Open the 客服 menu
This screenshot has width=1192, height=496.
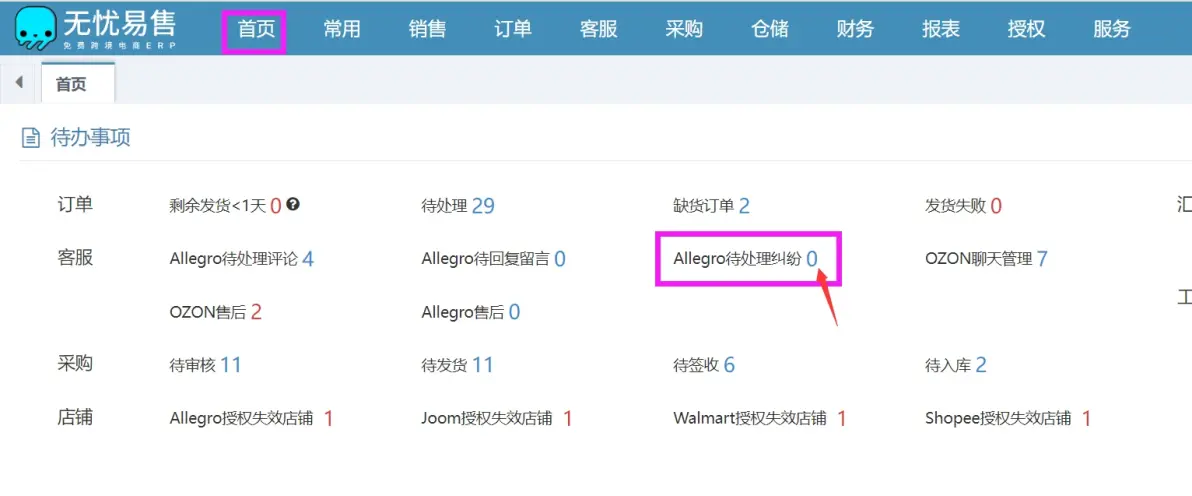(598, 30)
